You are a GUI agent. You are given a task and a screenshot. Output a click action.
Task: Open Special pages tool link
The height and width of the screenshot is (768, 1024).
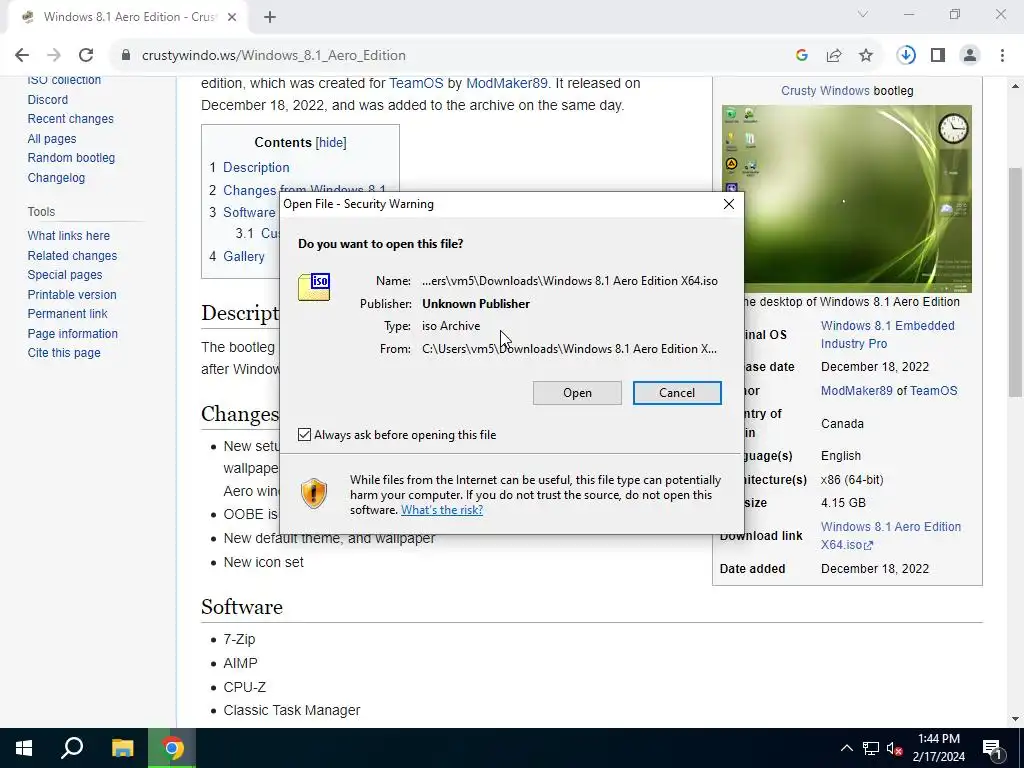tap(65, 275)
